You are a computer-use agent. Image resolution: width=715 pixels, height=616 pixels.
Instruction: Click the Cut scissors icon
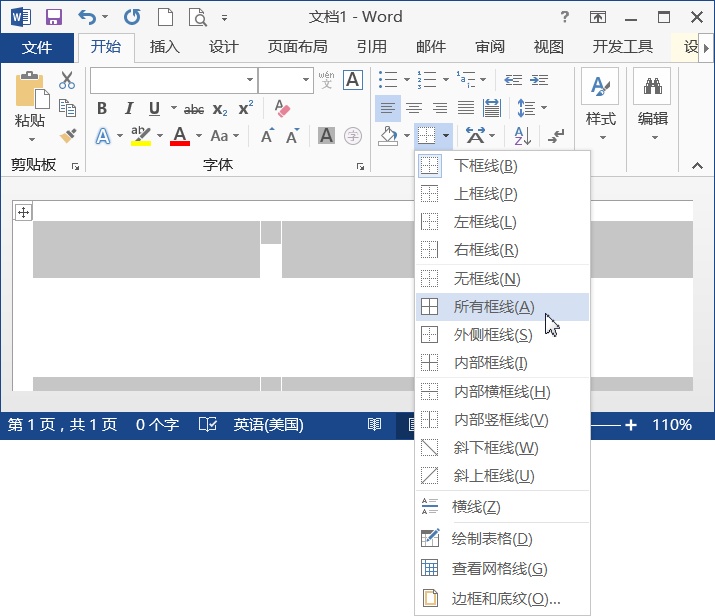click(67, 80)
